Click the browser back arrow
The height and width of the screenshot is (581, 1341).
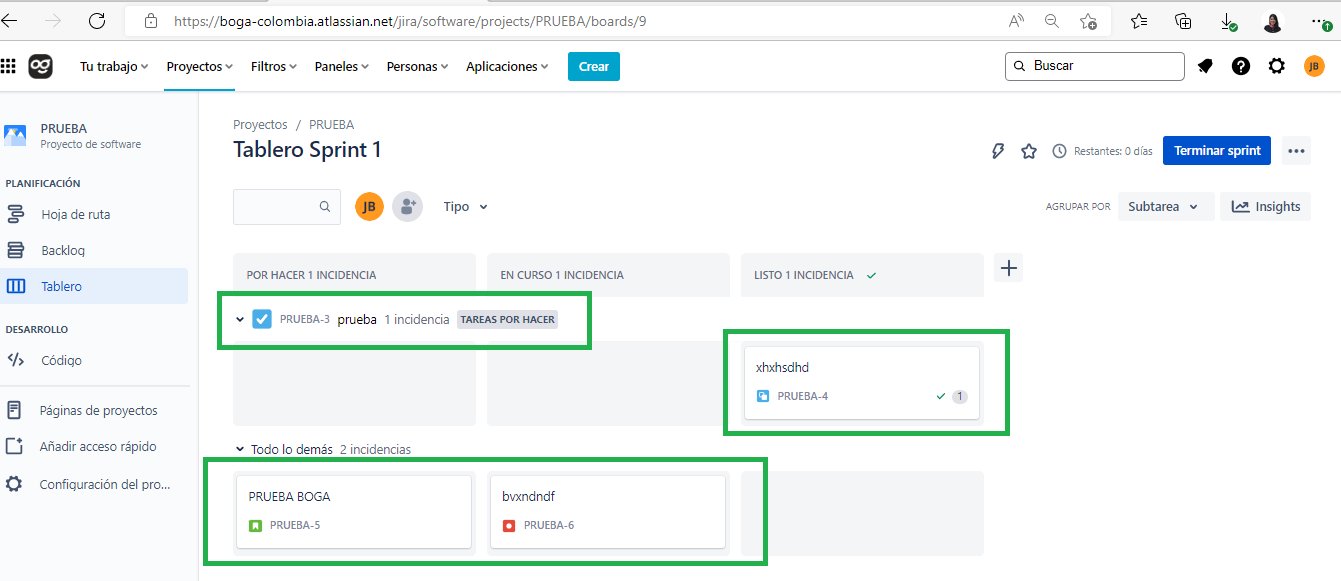coord(10,20)
